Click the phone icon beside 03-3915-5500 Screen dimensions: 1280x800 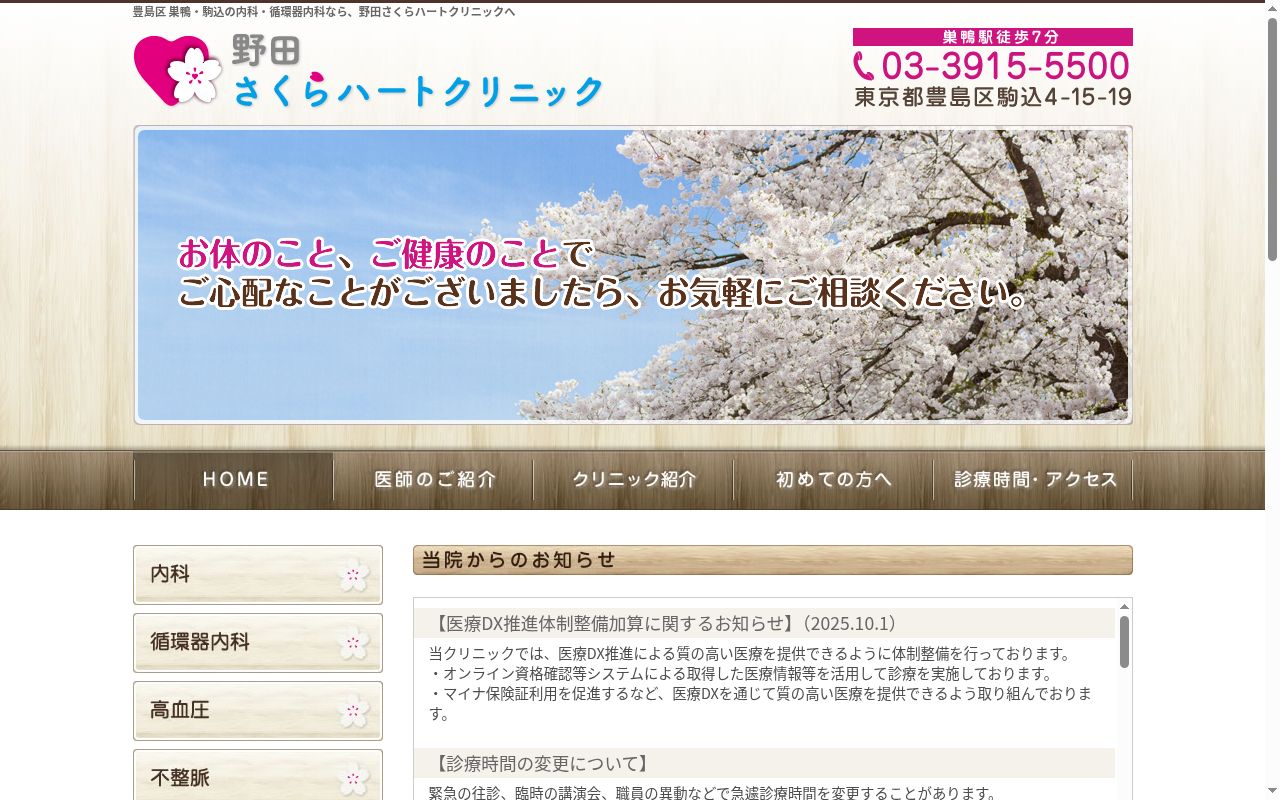(864, 66)
